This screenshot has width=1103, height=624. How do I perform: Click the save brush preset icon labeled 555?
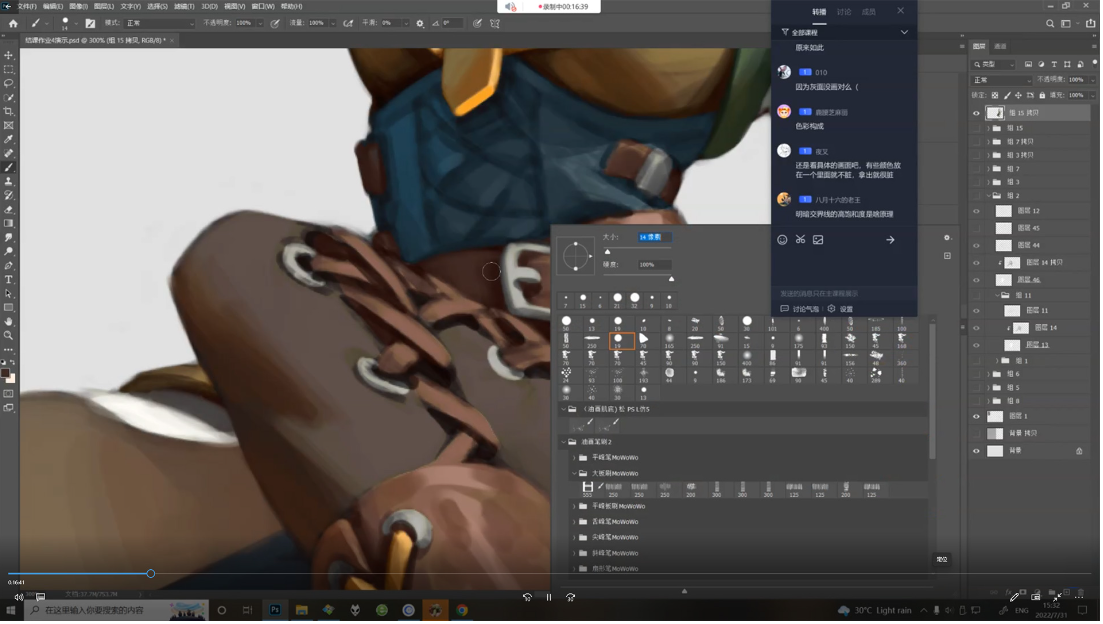(587, 487)
